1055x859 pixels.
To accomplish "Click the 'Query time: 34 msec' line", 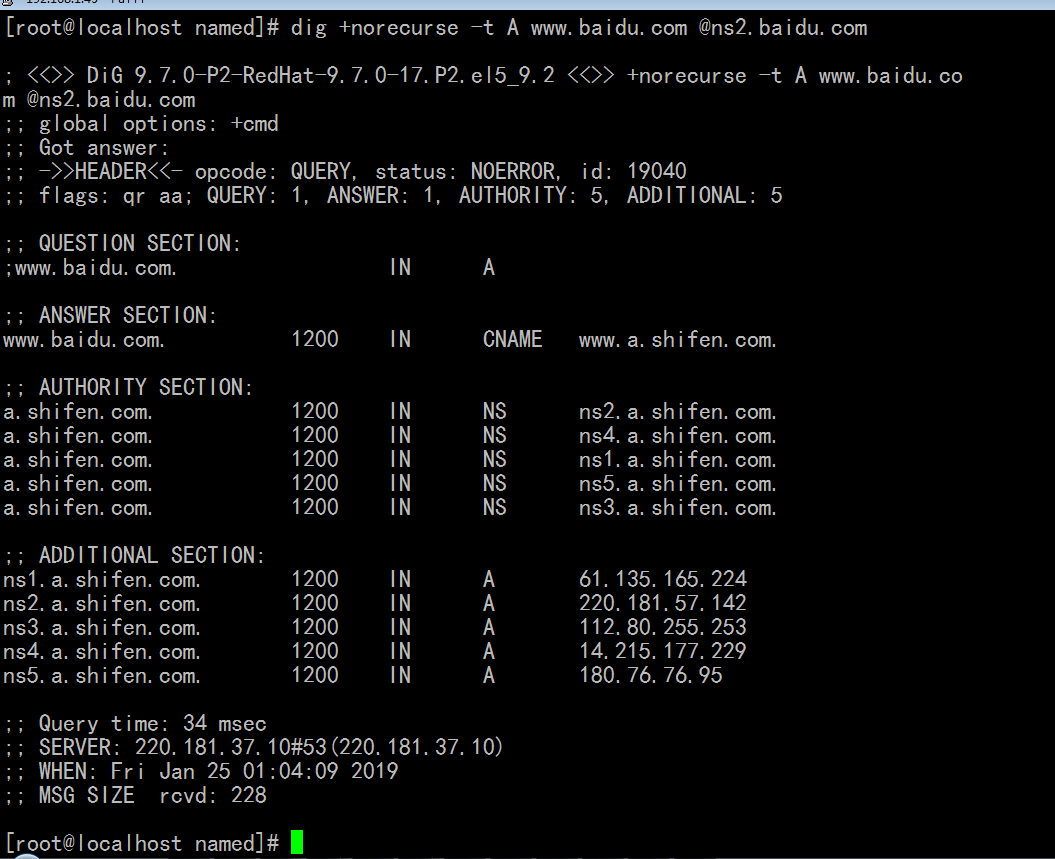I will [x=135, y=724].
